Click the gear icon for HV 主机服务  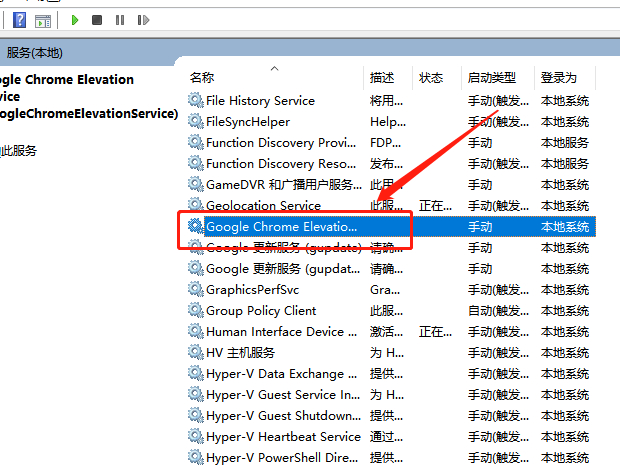point(195,352)
